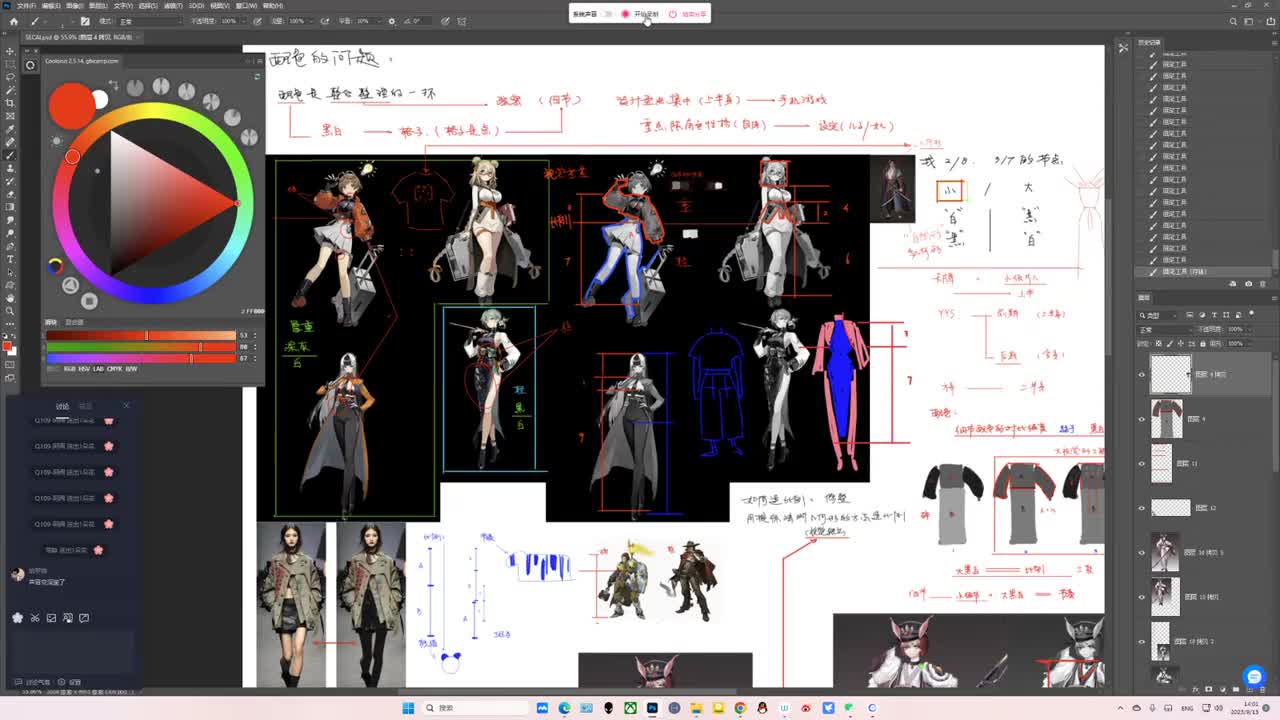Open the 3D menu
This screenshot has height=720, width=1280.
196,6
